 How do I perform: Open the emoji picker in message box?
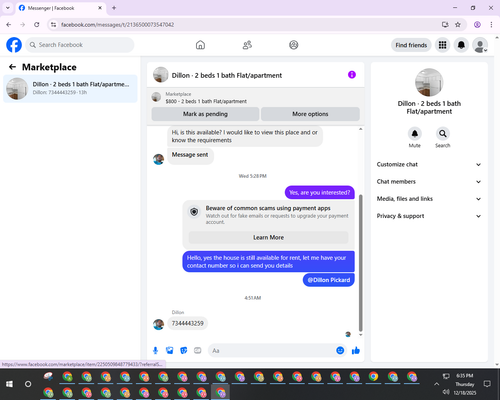[x=340, y=350]
